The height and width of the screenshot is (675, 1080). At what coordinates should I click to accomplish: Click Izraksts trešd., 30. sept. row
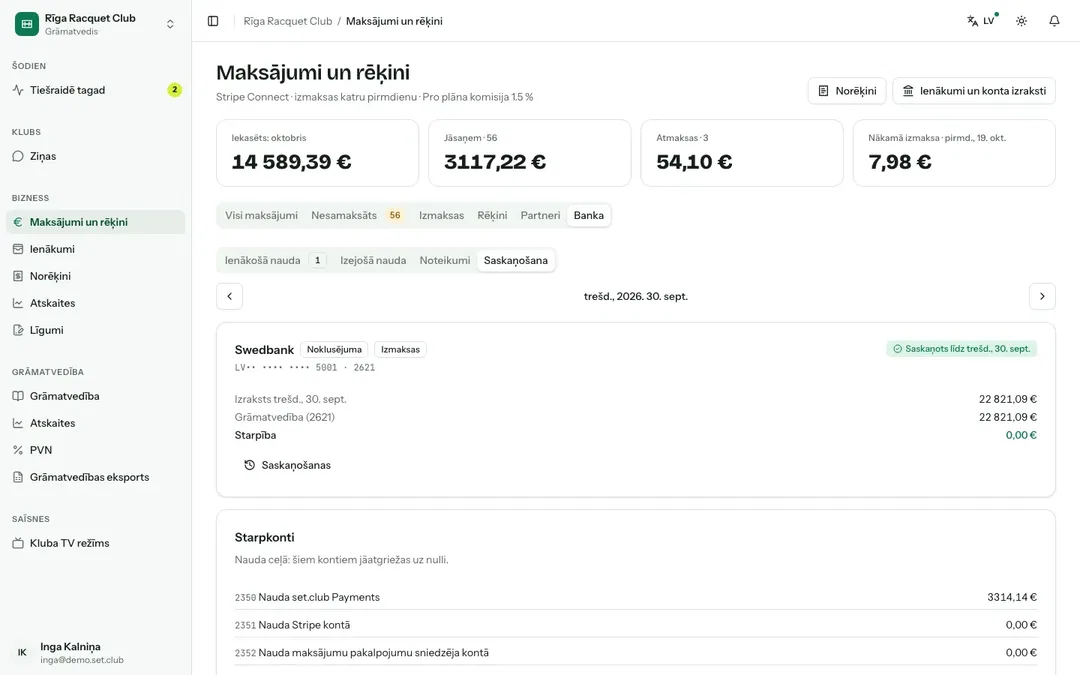(x=636, y=399)
